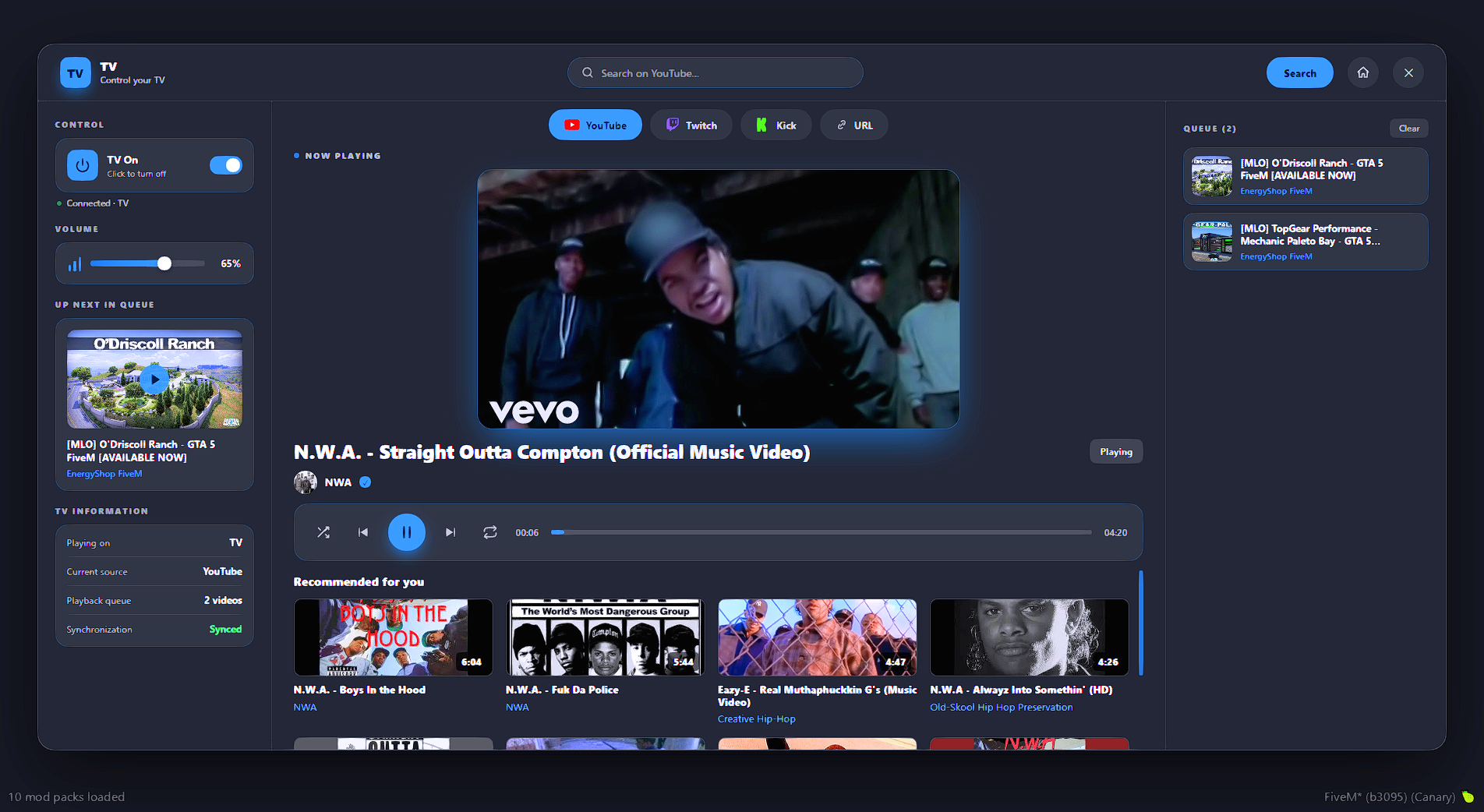This screenshot has height=812, width=1484.
Task: Click the Current source YouTube row
Action: tap(154, 572)
